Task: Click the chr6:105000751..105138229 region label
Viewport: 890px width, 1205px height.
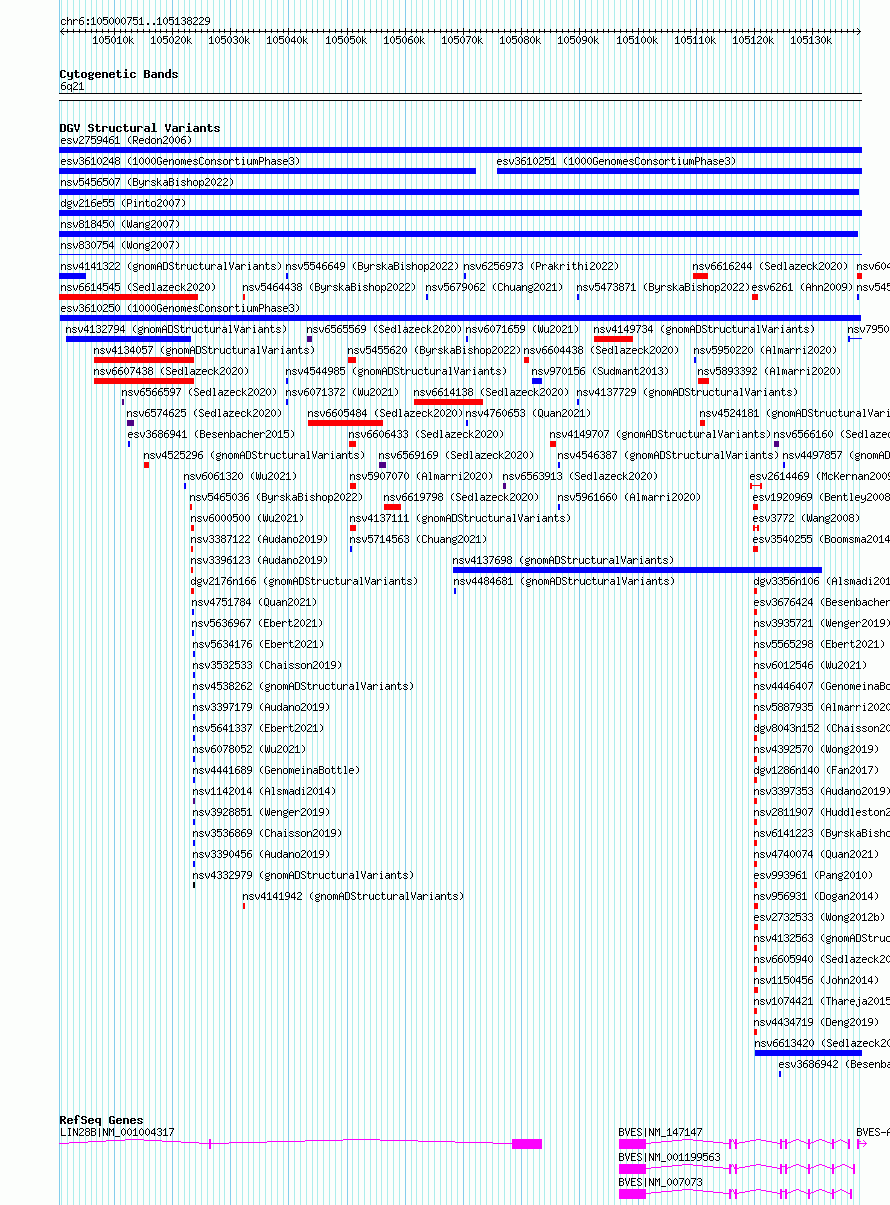Action: click(135, 21)
